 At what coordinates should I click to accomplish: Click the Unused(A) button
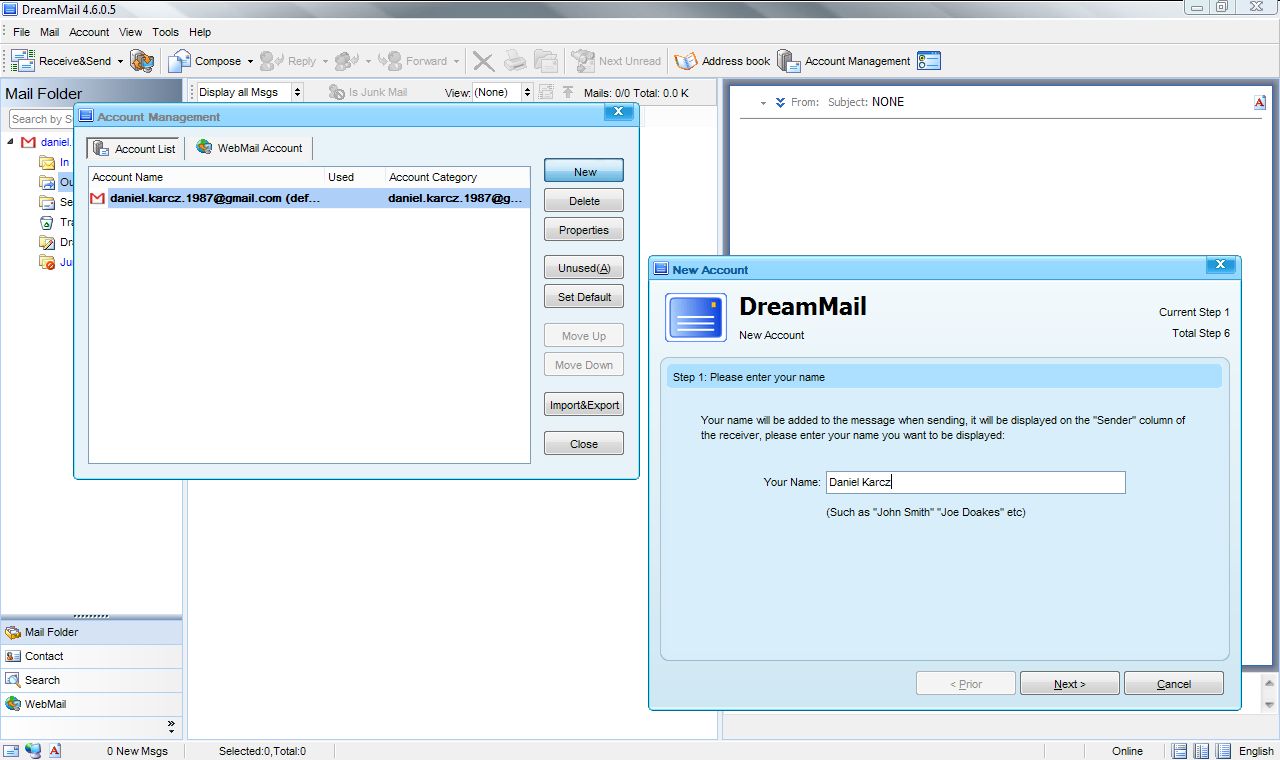click(x=584, y=267)
